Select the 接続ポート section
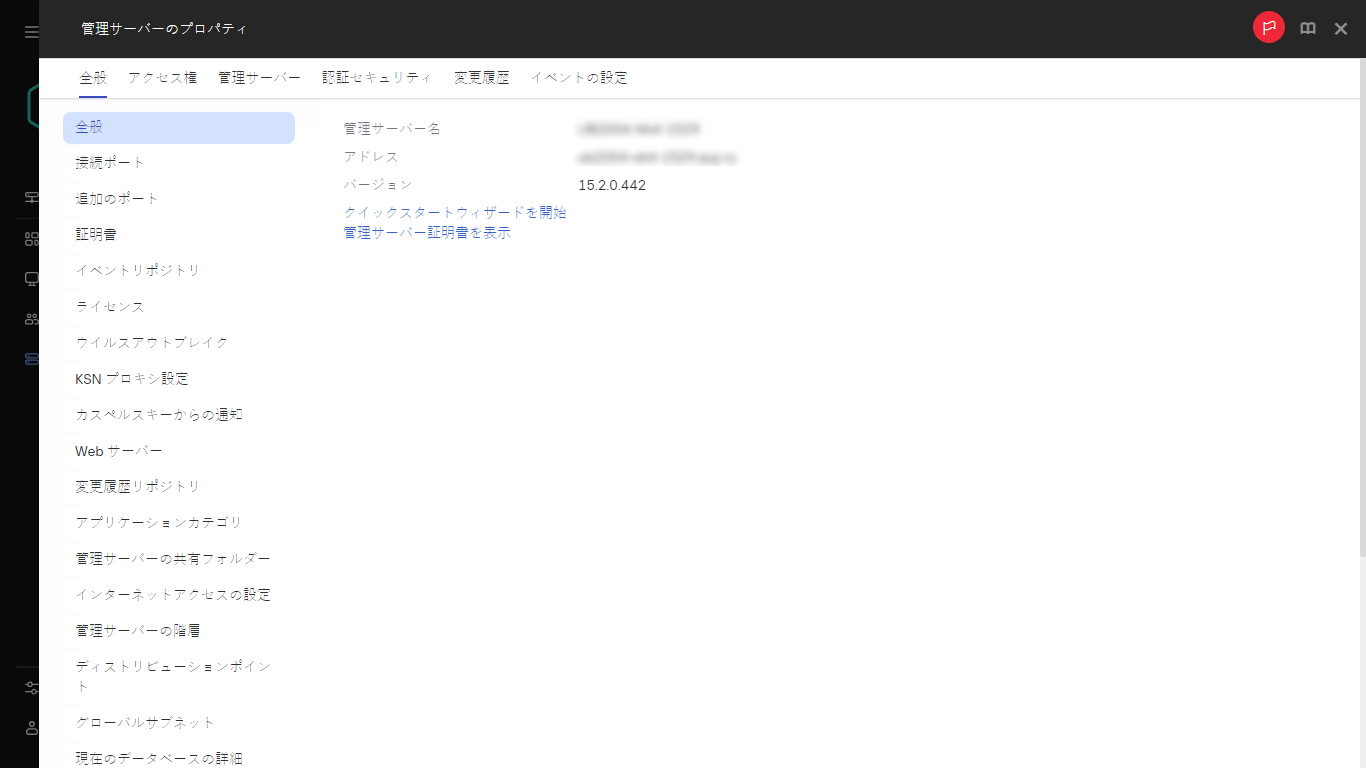The width and height of the screenshot is (1366, 768). pyautogui.click(x=108, y=162)
